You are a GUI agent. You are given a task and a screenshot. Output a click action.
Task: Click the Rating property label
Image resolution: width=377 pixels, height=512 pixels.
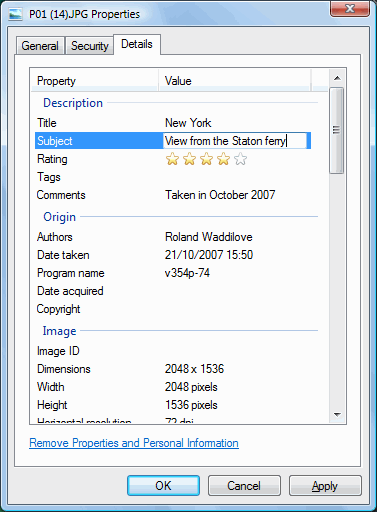pos(52,159)
